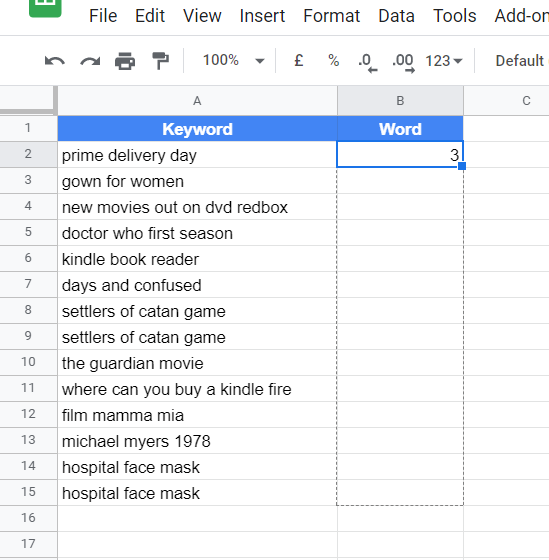Open the Google Sheets home icon
This screenshot has height=560, width=549.
pos(45,7)
